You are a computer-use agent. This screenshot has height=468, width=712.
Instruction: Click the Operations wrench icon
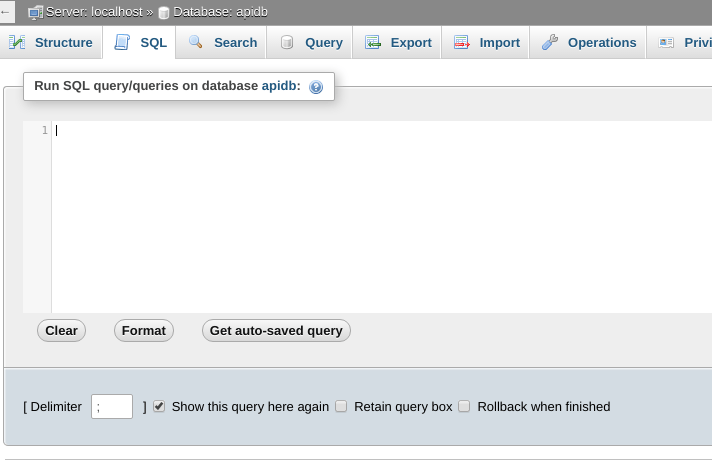tap(550, 42)
